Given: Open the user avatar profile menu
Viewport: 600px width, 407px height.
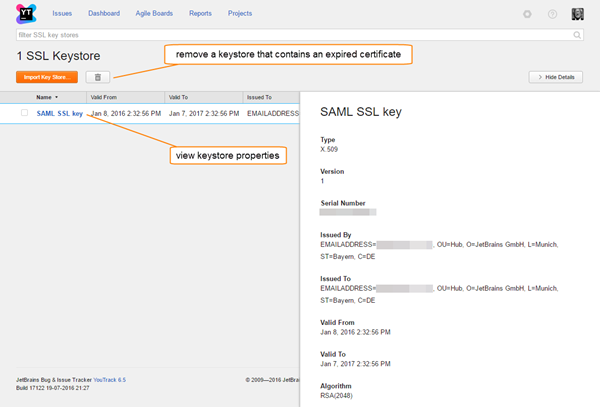Looking at the screenshot, I should coord(578,14).
